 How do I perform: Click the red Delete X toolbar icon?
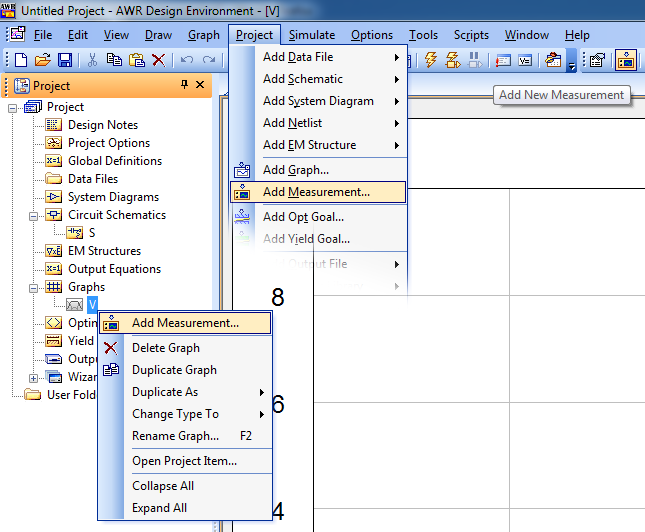(158, 60)
